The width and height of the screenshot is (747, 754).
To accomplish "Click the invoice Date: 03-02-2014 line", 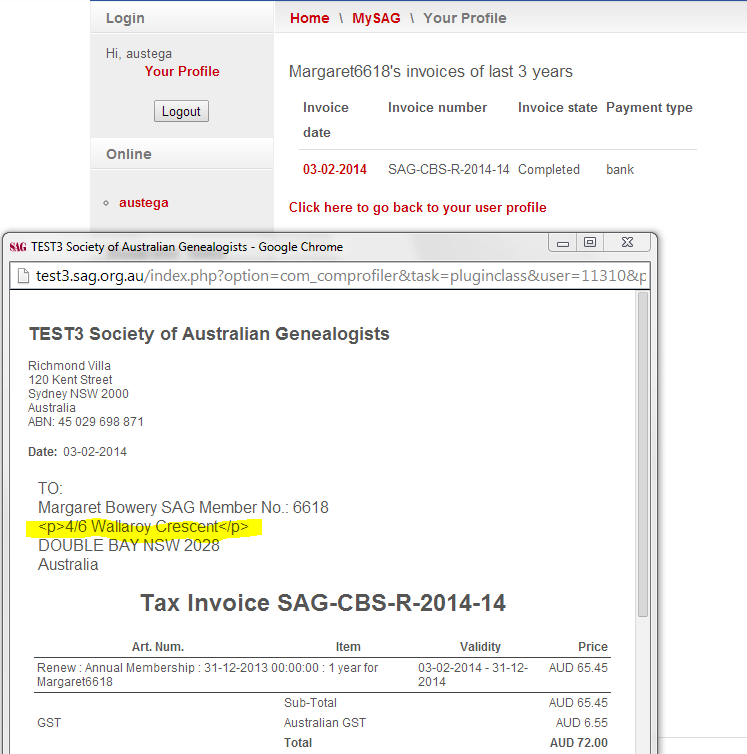I will (x=77, y=452).
